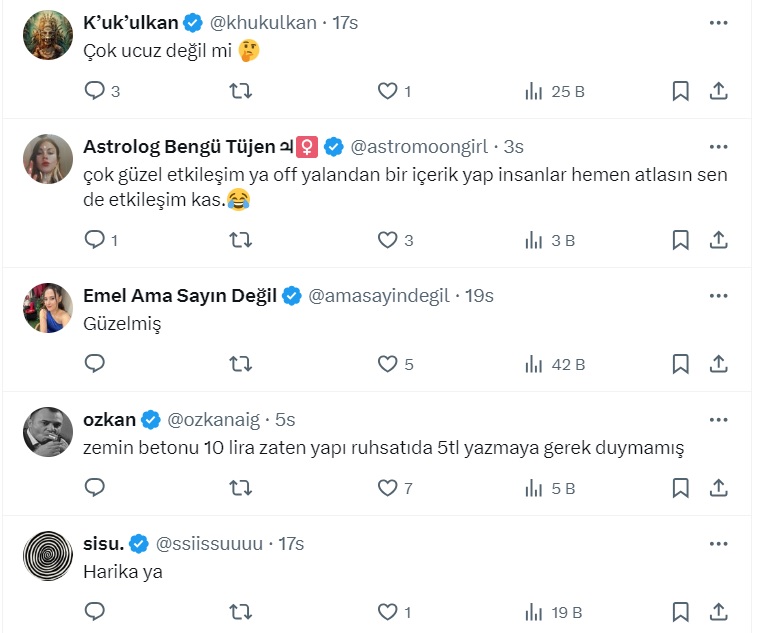
Task: Bookmark ozkan's tweet about zemin betonu
Action: click(680, 488)
